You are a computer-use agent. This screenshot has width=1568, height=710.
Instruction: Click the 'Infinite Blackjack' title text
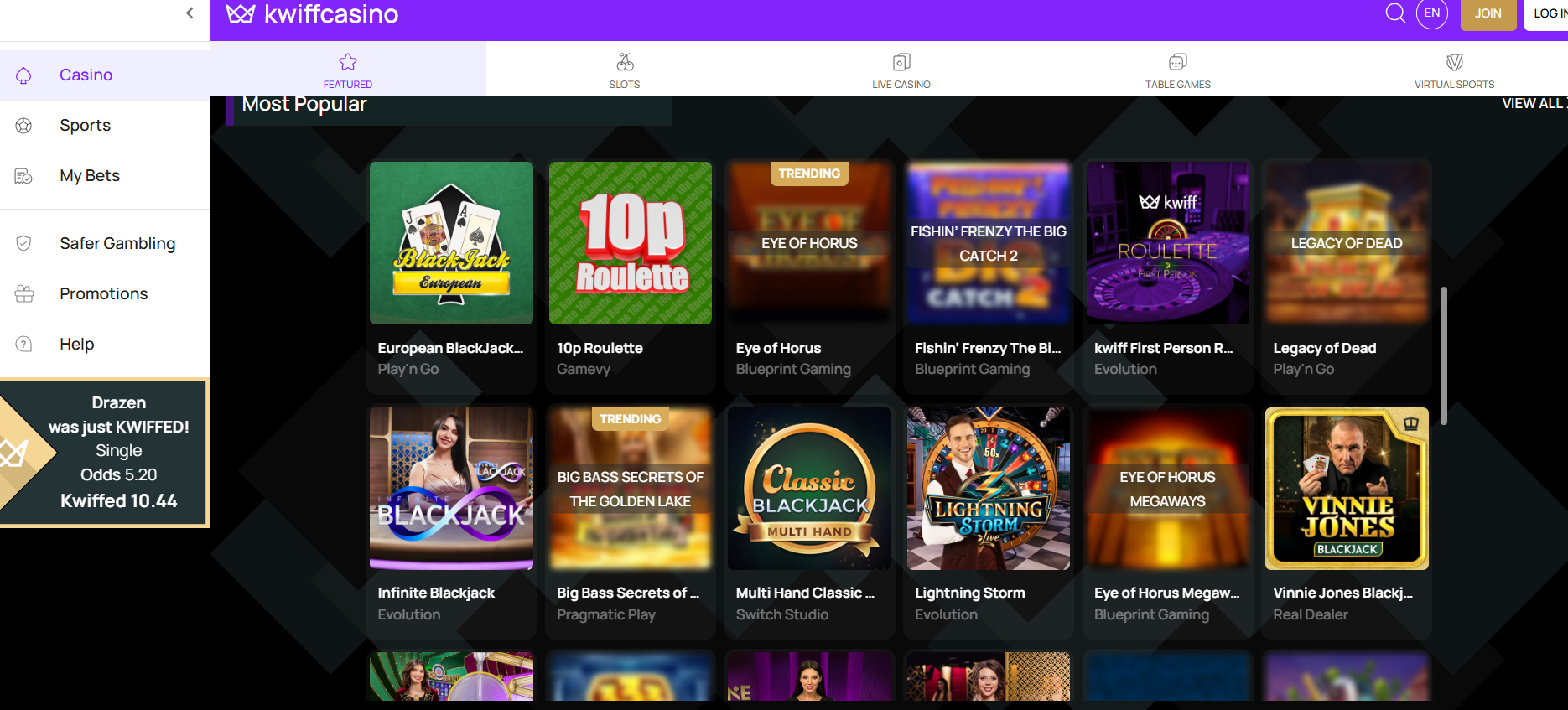[x=436, y=593]
